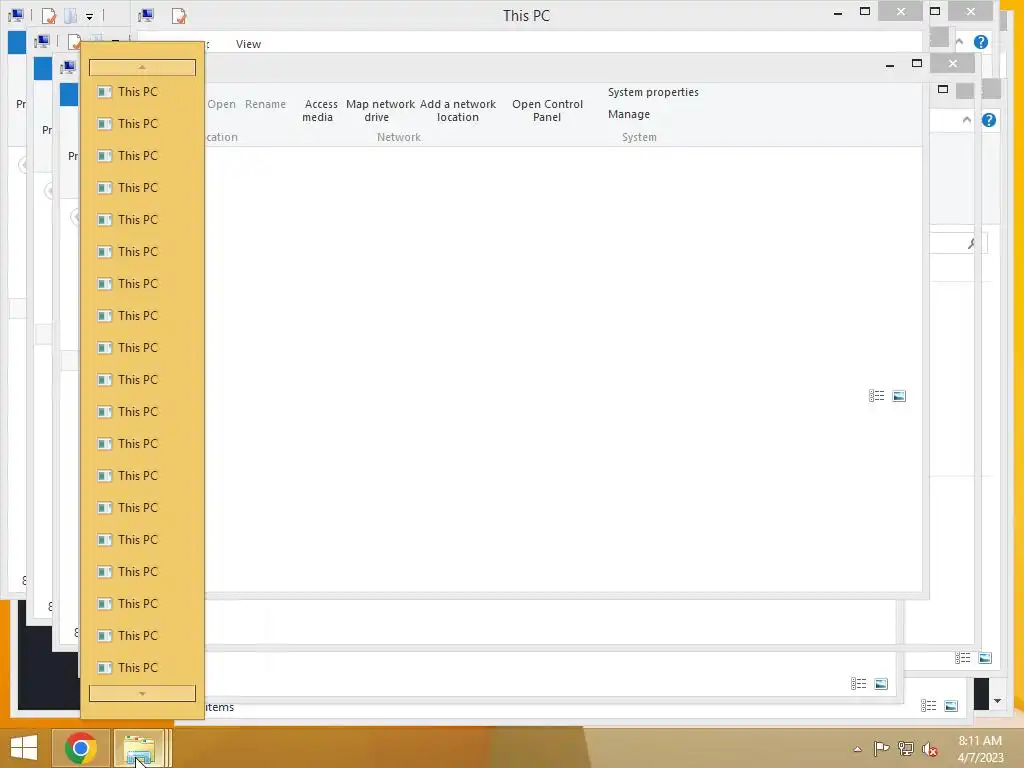The image size is (1024, 768).
Task: Open the Windows Start button
Action: [24, 748]
